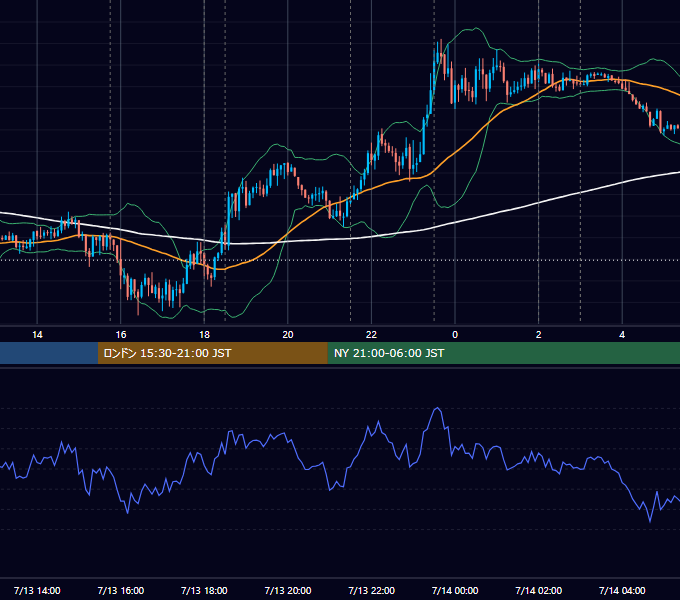Click the oscillator peak near 7/14 00:00

(438, 409)
